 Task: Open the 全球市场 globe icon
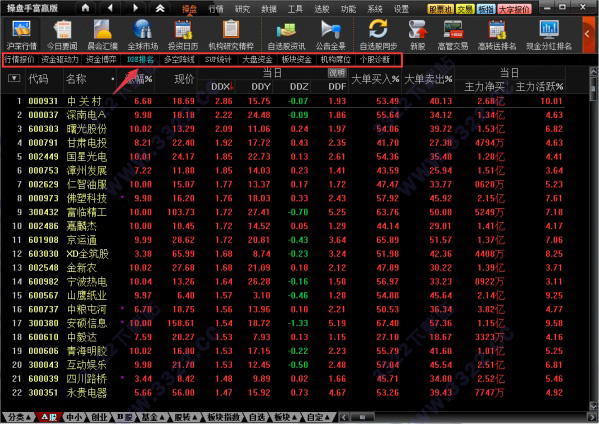click(143, 35)
